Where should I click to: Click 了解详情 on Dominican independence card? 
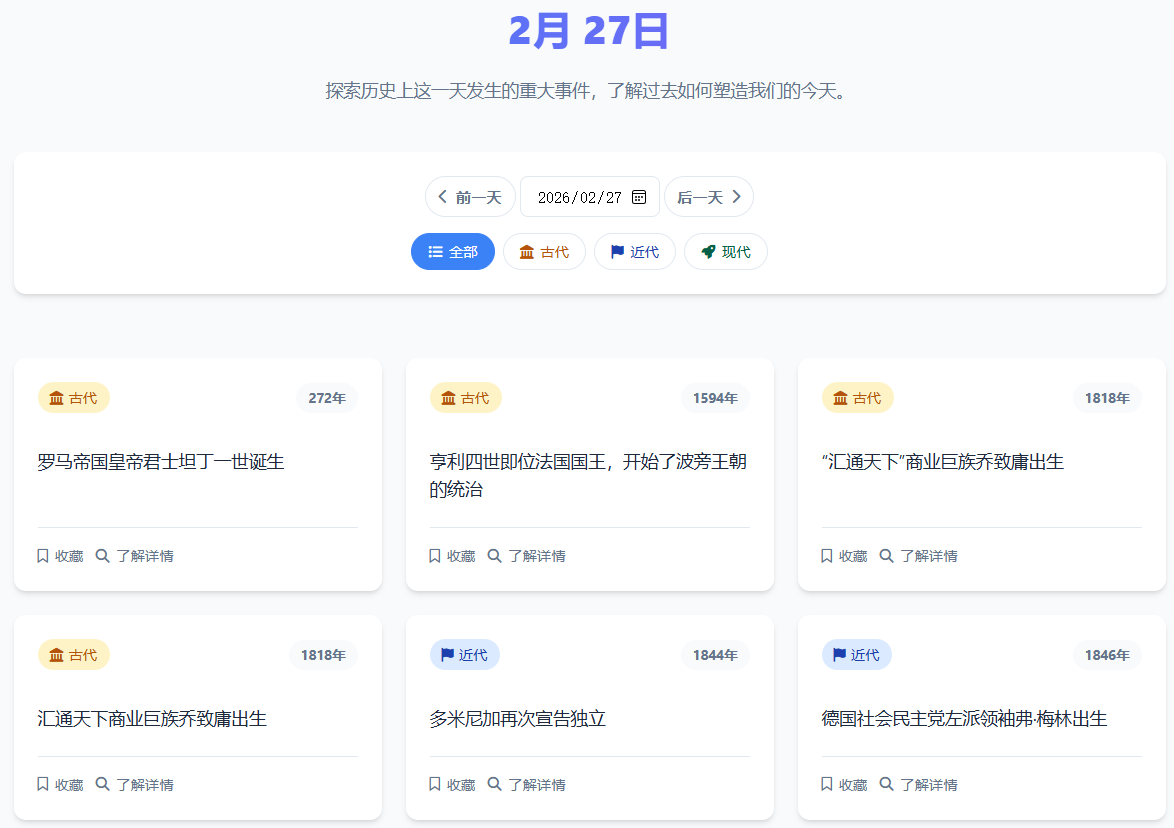(x=527, y=785)
